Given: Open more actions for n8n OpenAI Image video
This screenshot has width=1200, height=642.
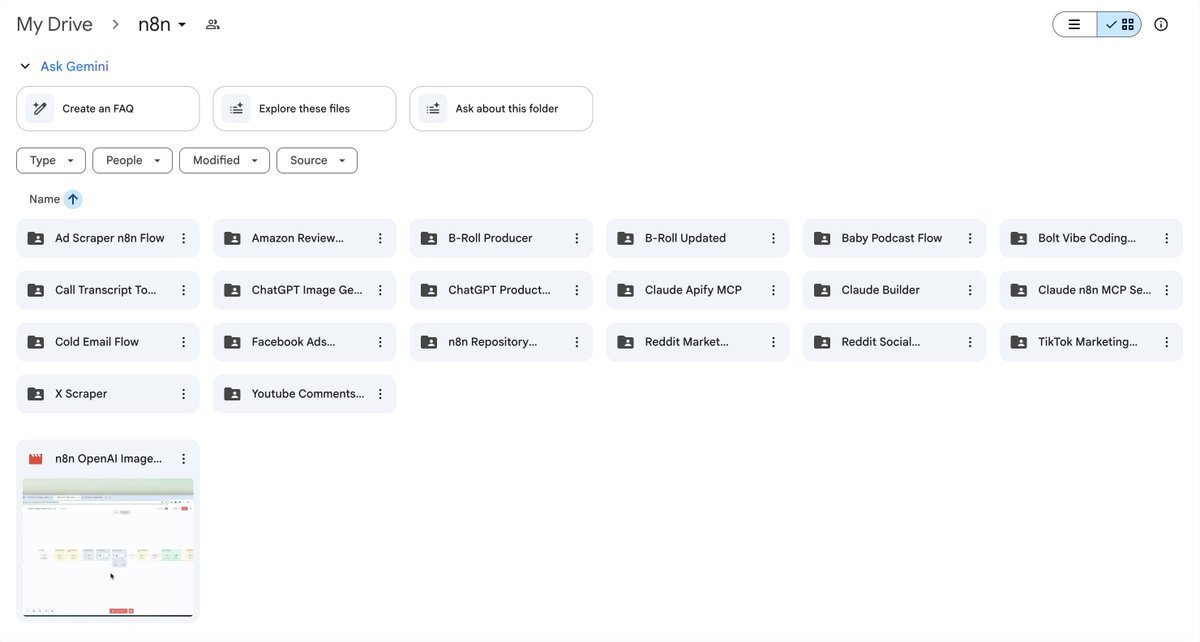Looking at the screenshot, I should pyautogui.click(x=183, y=459).
